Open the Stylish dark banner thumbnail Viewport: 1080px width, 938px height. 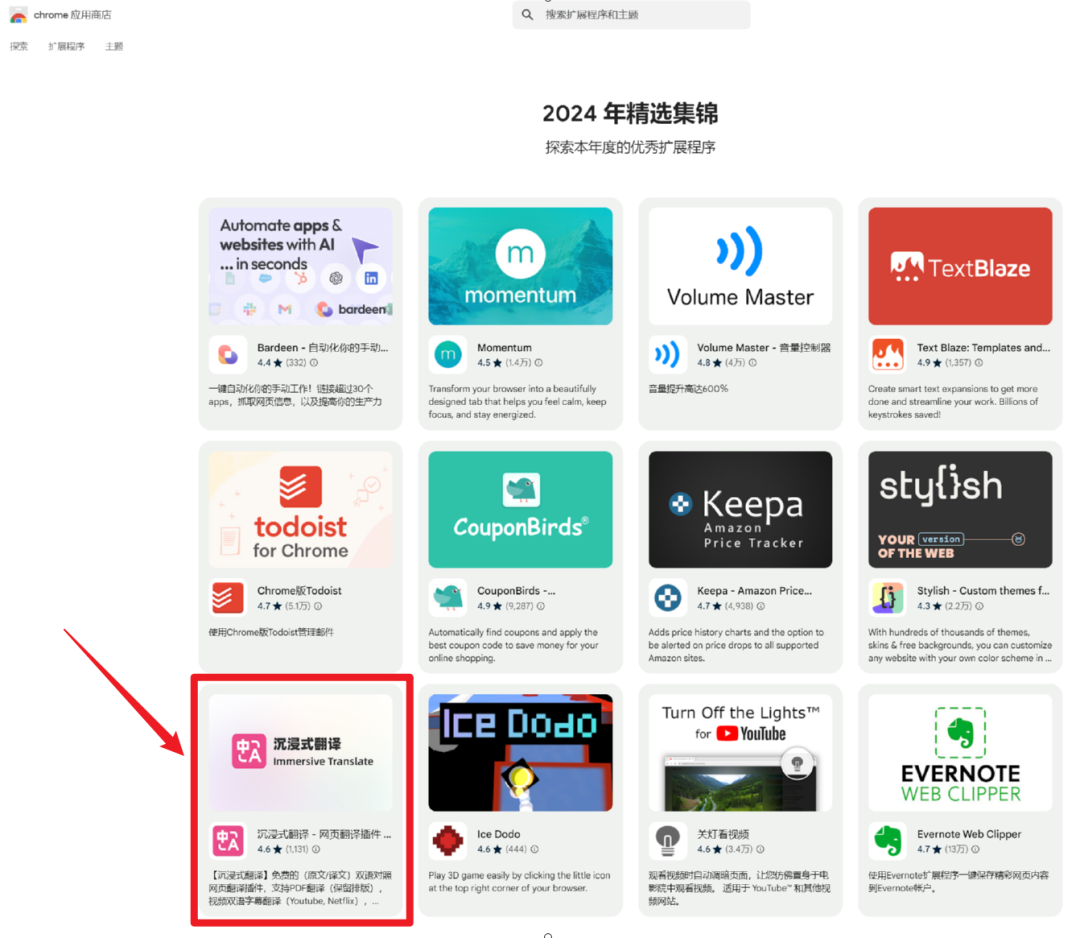tap(960, 510)
